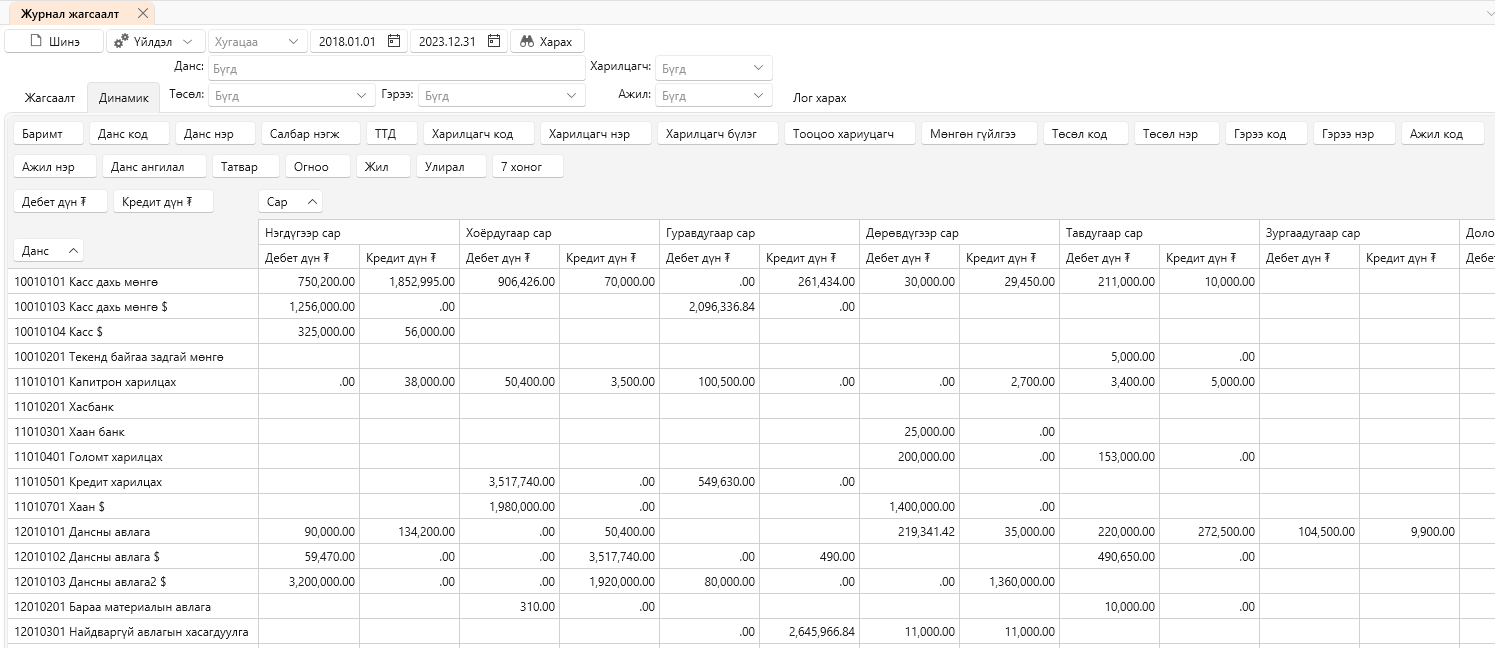Select the Төсөл код field chip

point(1086,134)
